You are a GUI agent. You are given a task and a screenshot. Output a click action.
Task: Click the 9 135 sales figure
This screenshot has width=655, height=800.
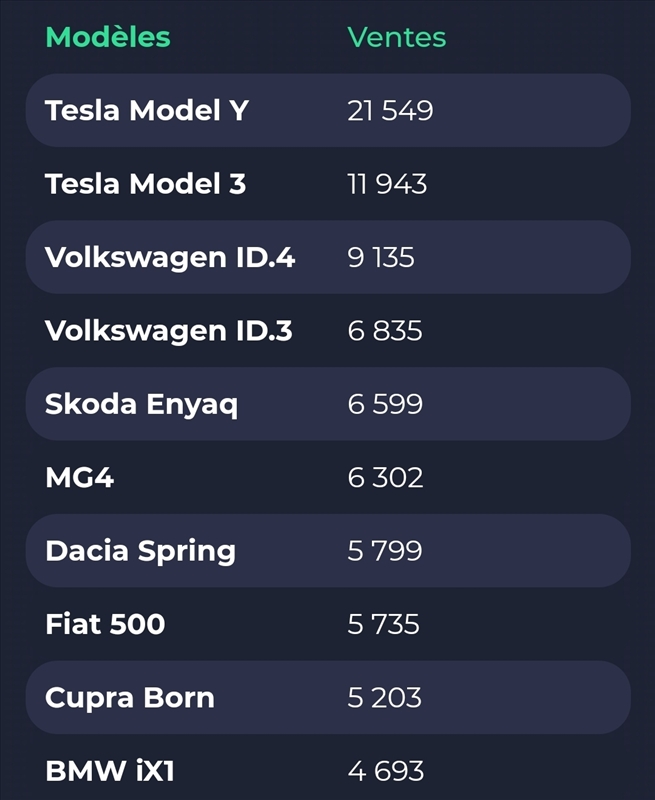380,257
